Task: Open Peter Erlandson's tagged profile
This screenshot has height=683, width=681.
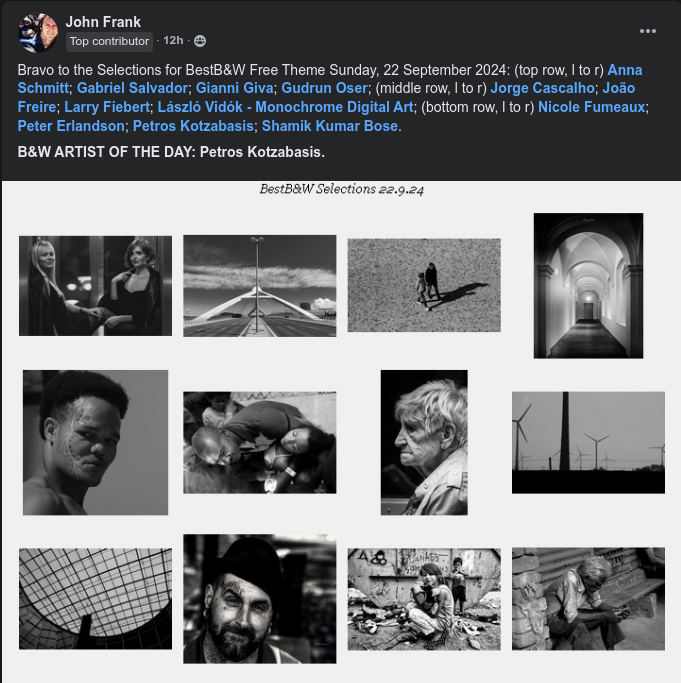Action: coord(71,126)
